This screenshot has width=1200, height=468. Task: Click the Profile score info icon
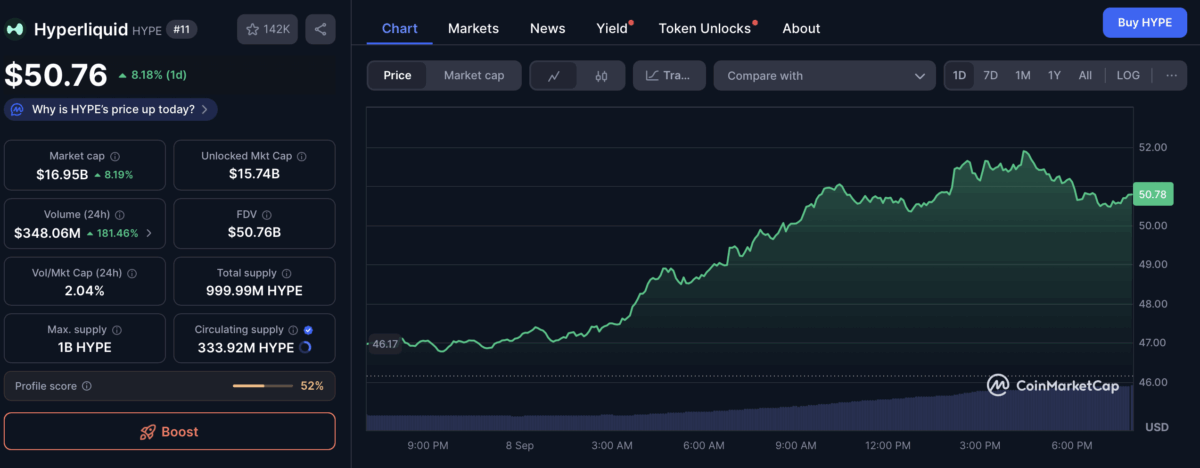pos(87,386)
